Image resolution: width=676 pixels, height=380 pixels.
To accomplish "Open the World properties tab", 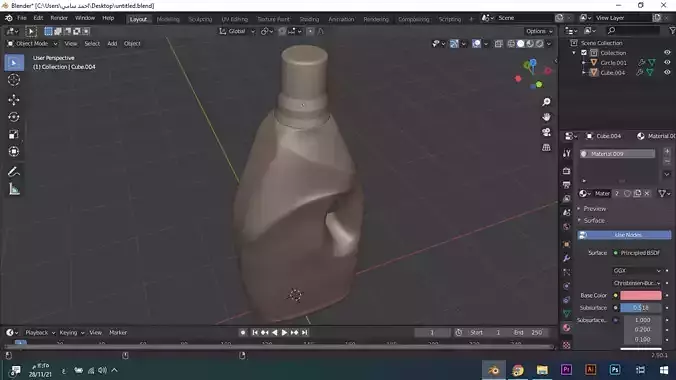I will point(566,226).
